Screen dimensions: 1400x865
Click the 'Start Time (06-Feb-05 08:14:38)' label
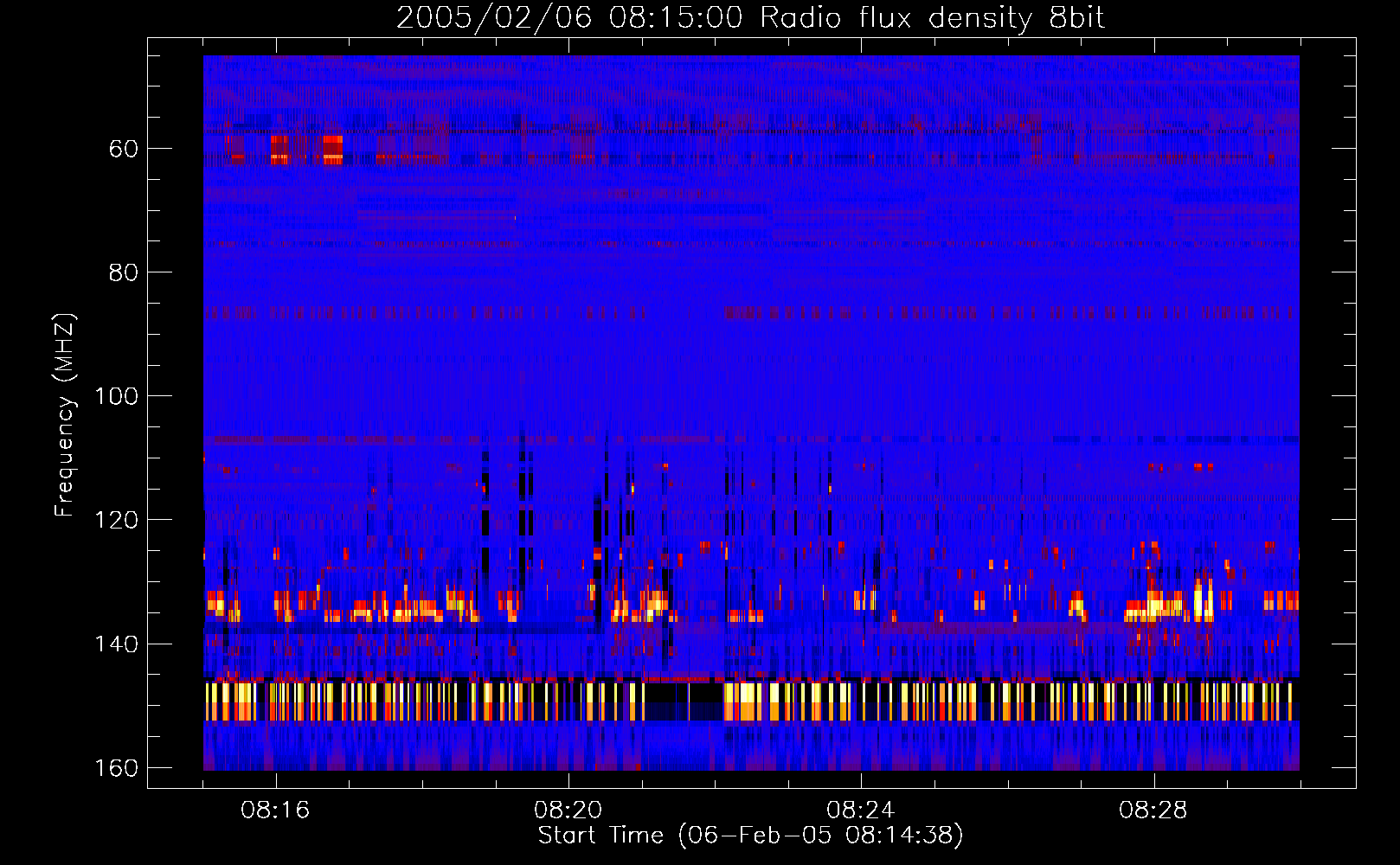point(750,836)
